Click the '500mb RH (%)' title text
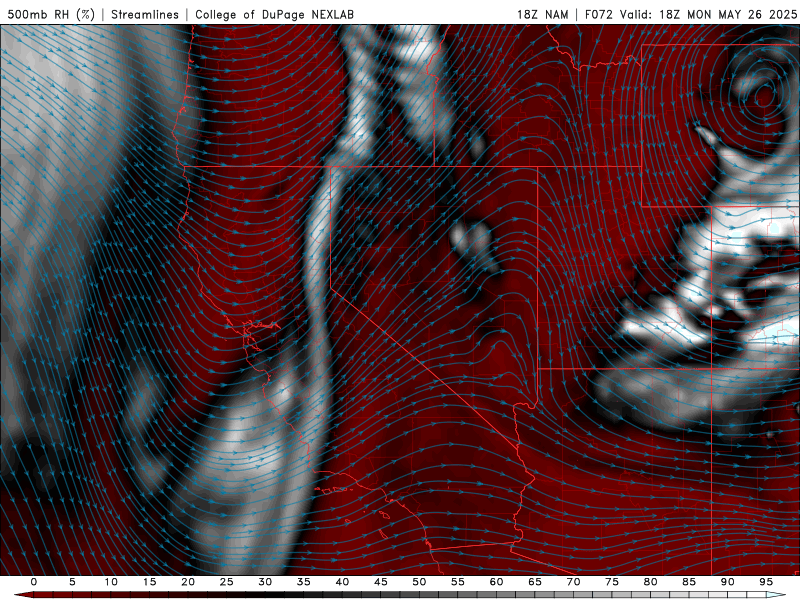This screenshot has height=600, width=800. click(51, 14)
